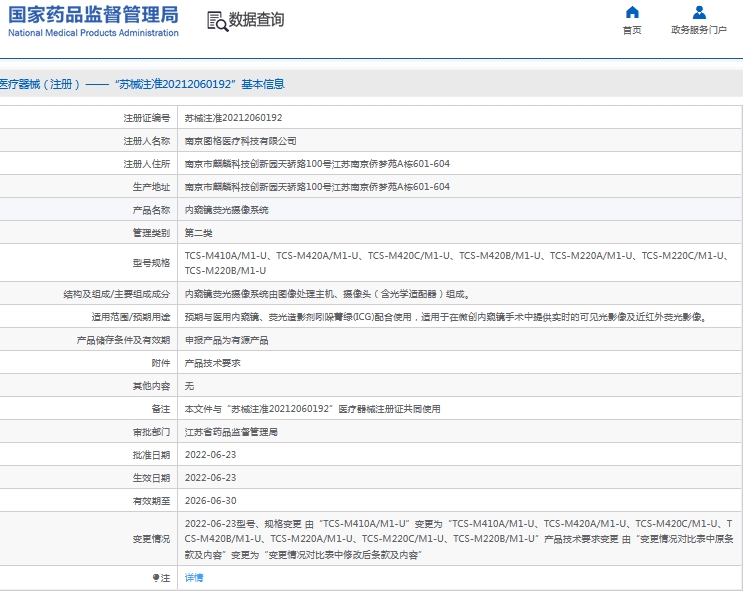This screenshot has width=743, height=598.
Task: Click the 变更情况 label
Action: [151, 539]
